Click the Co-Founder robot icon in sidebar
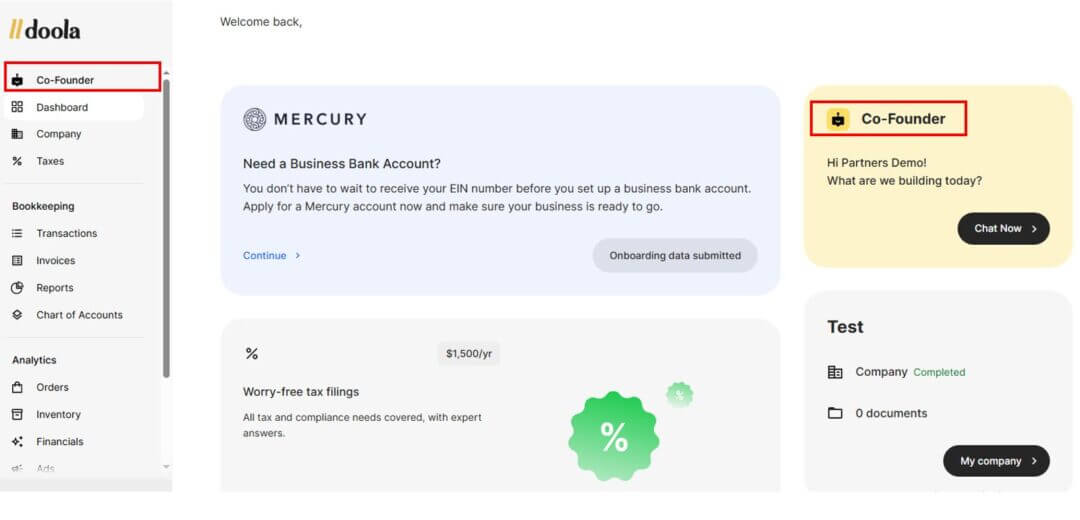Screen dimensions: 1080x520 (17, 80)
